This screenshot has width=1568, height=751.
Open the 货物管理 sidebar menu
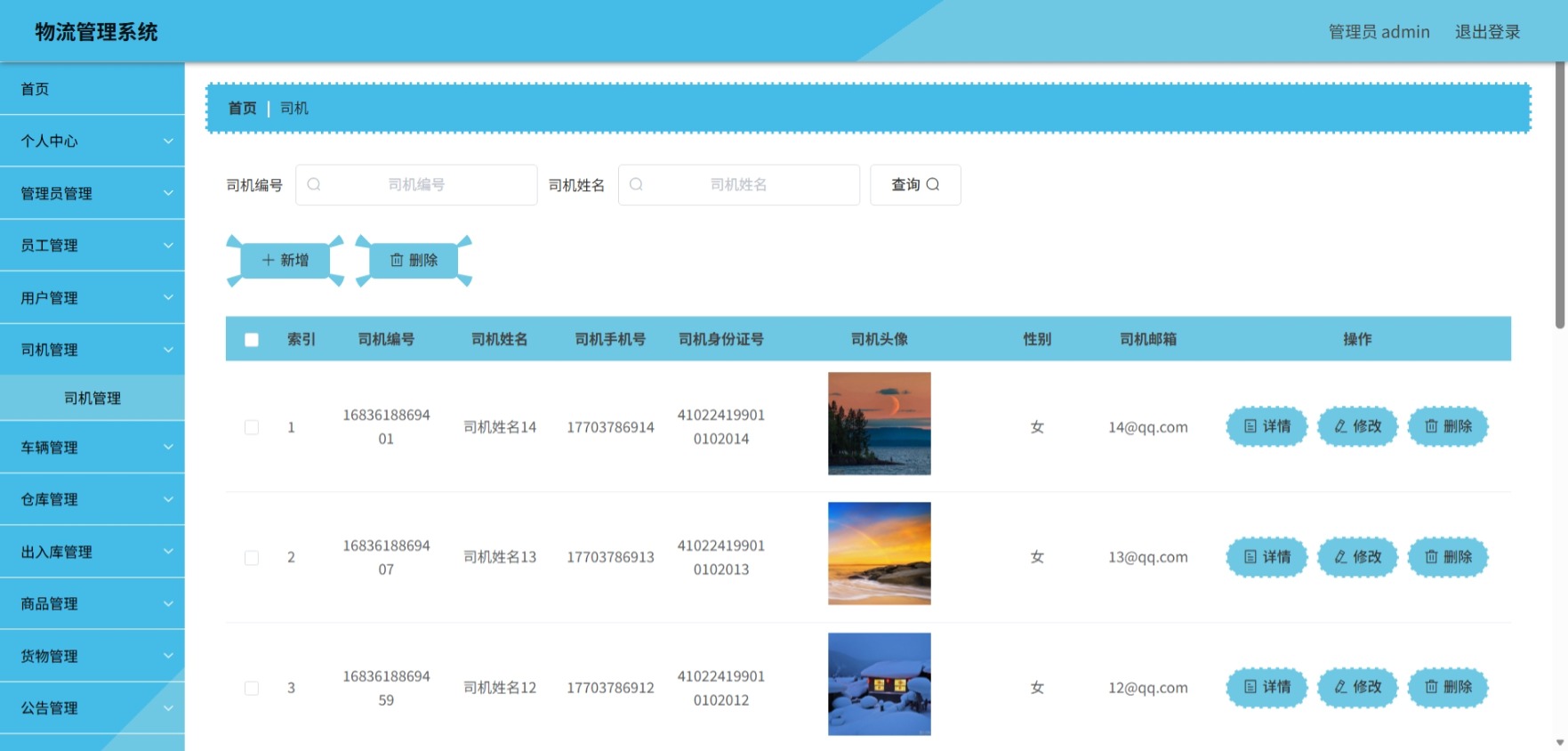point(92,656)
